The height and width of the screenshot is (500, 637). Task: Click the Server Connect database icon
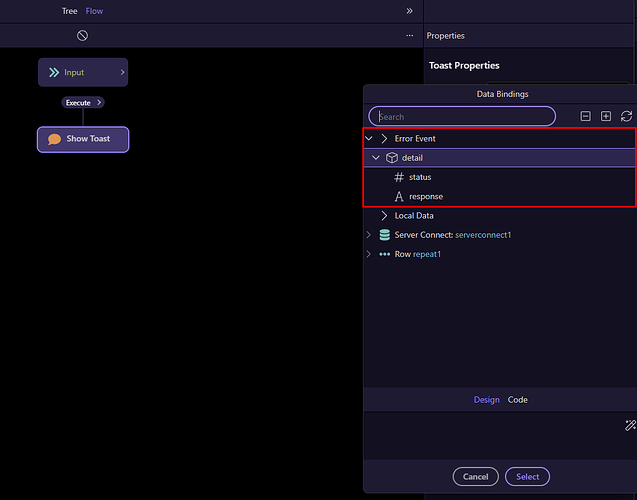[x=385, y=235]
